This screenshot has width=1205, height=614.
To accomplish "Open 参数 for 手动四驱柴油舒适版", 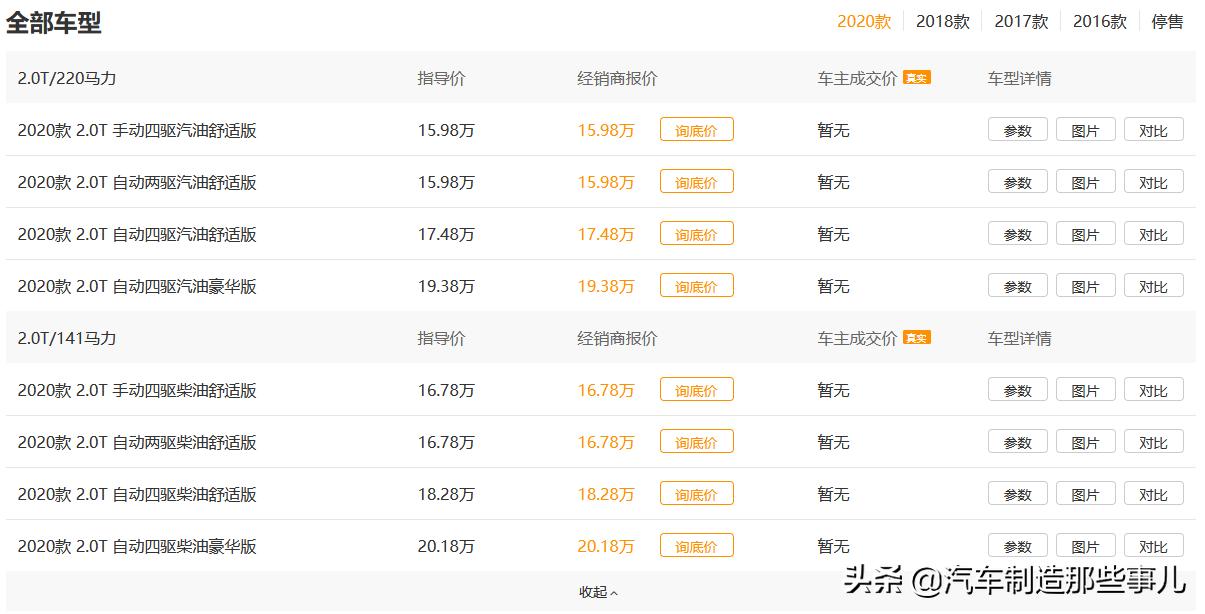I will (x=1016, y=389).
